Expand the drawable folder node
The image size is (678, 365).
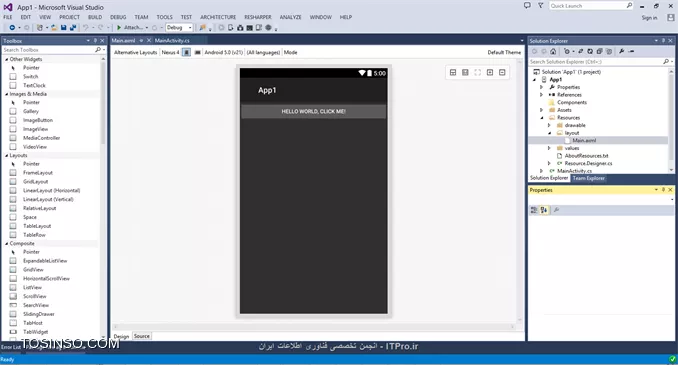(x=549, y=125)
